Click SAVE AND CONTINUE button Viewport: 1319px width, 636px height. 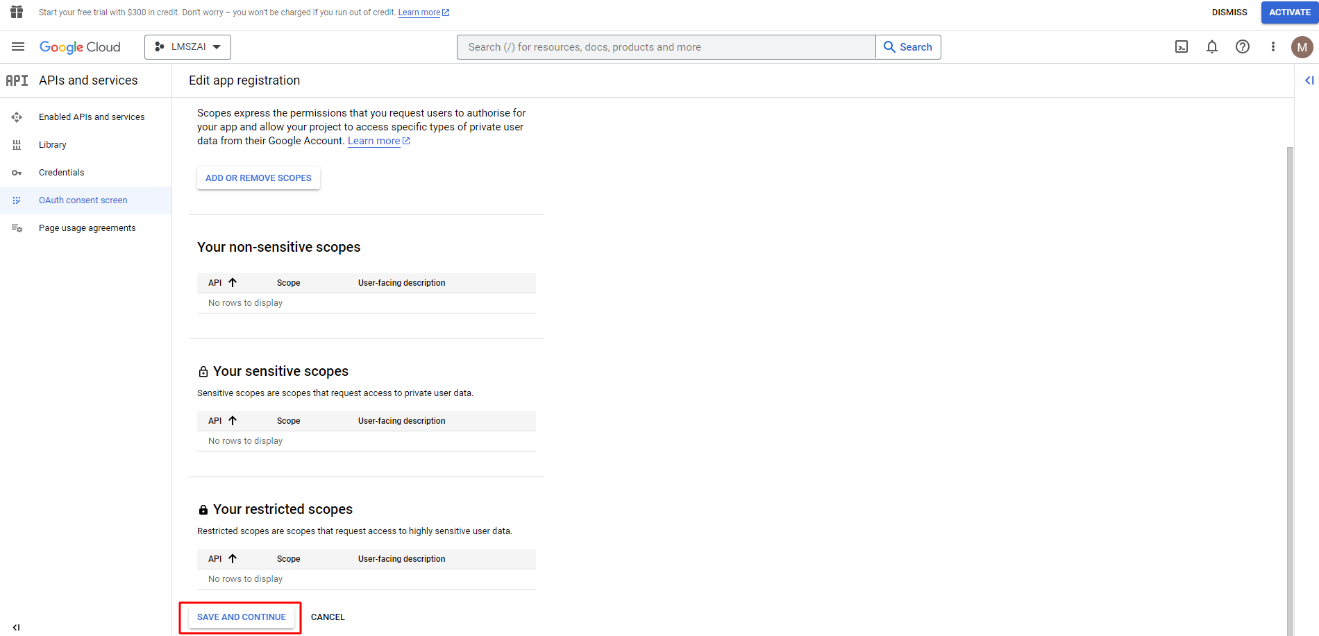click(x=241, y=617)
